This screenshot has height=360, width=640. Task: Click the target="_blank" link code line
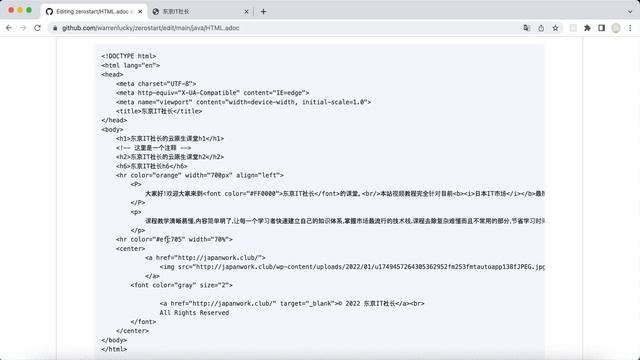click(x=292, y=303)
